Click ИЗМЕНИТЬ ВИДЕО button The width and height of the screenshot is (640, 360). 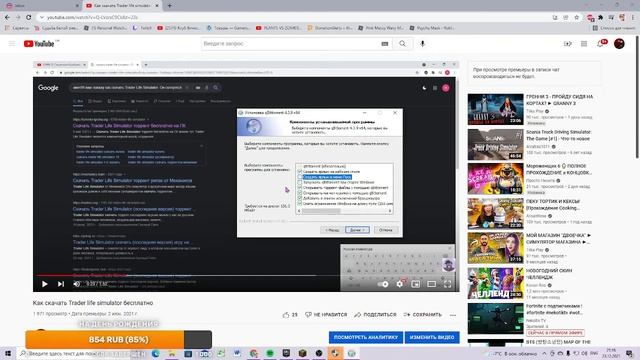point(432,337)
